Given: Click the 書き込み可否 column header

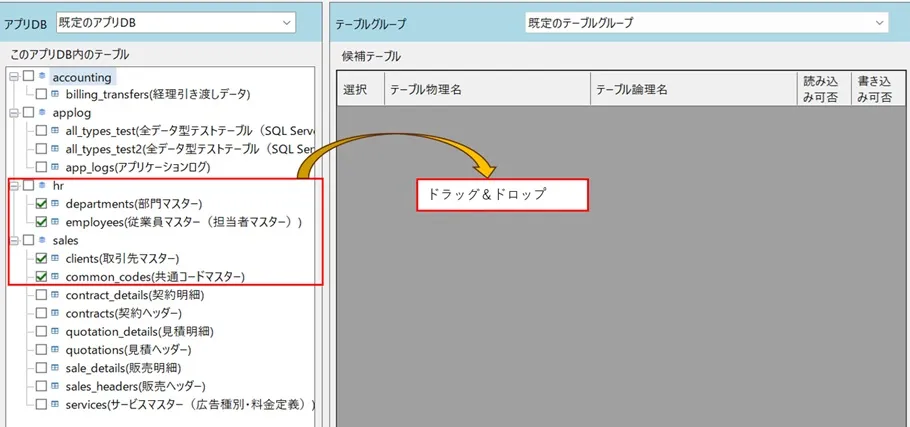Looking at the screenshot, I should point(879,89).
